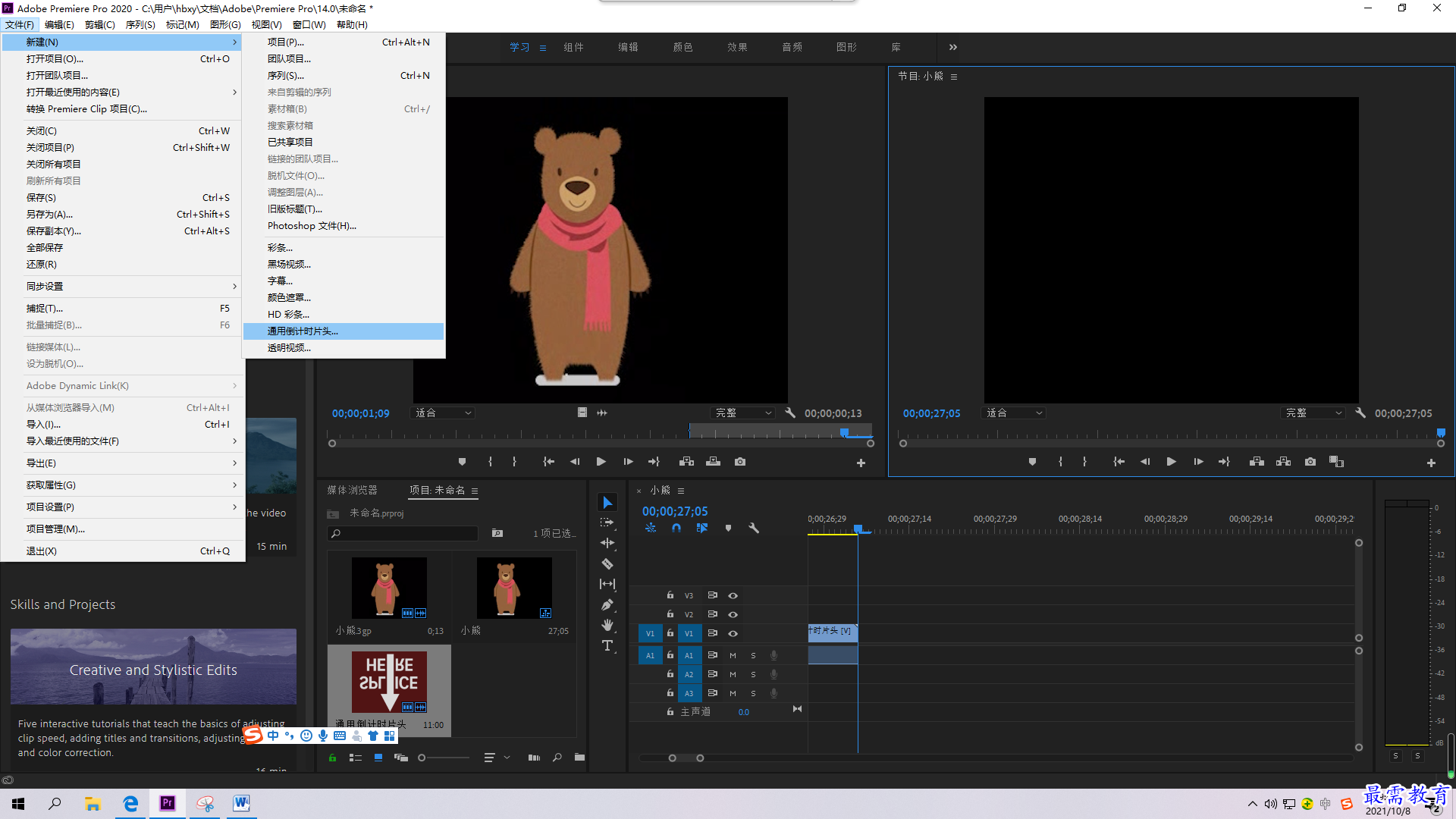Switch project panel to list view

[x=356, y=758]
